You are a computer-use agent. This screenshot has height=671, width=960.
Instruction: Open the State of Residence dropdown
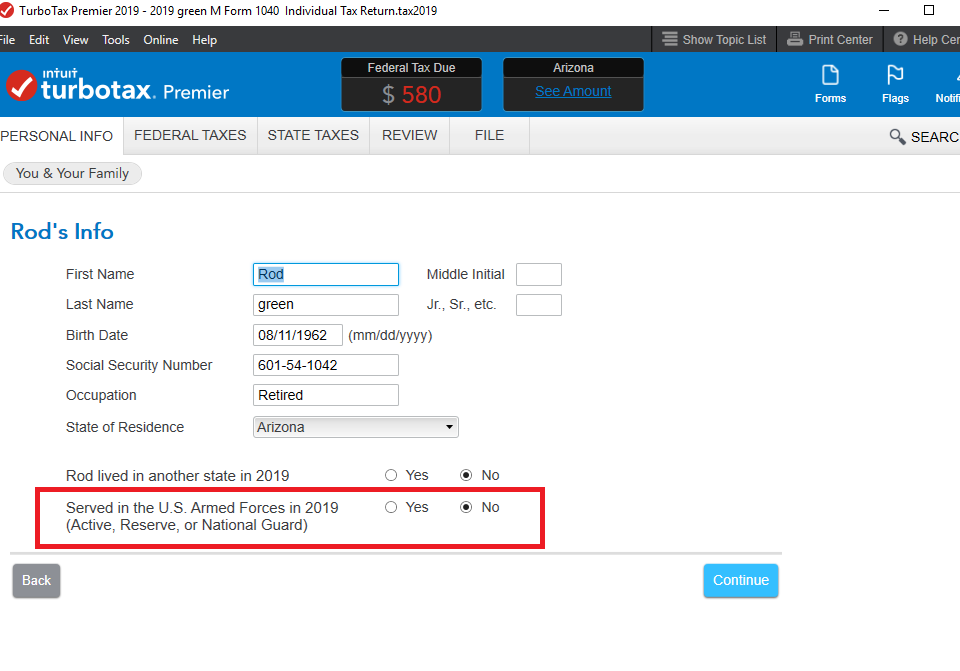[356, 427]
